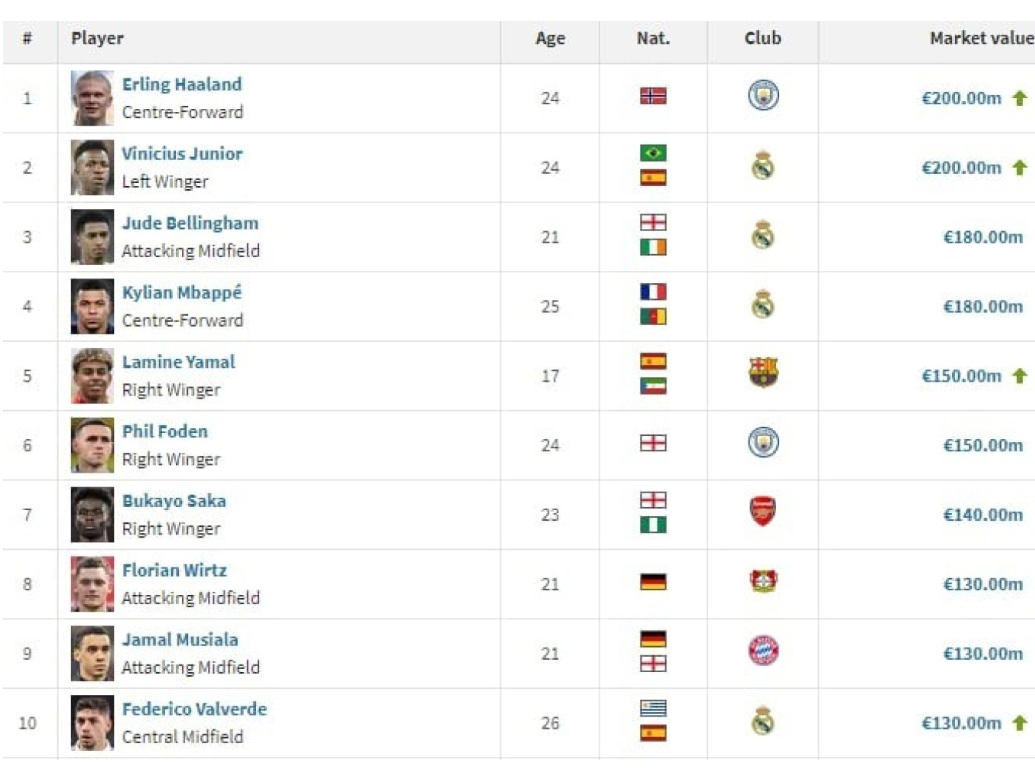Open Lamine Yamal €150.00m market value link
The image size is (1035, 775).
click(x=961, y=376)
